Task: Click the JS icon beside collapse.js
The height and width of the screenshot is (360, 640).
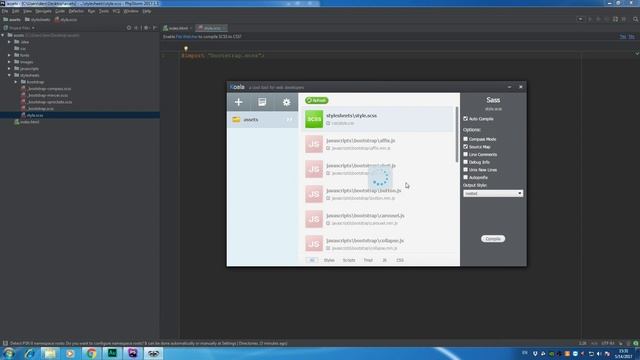Action: tap(314, 243)
